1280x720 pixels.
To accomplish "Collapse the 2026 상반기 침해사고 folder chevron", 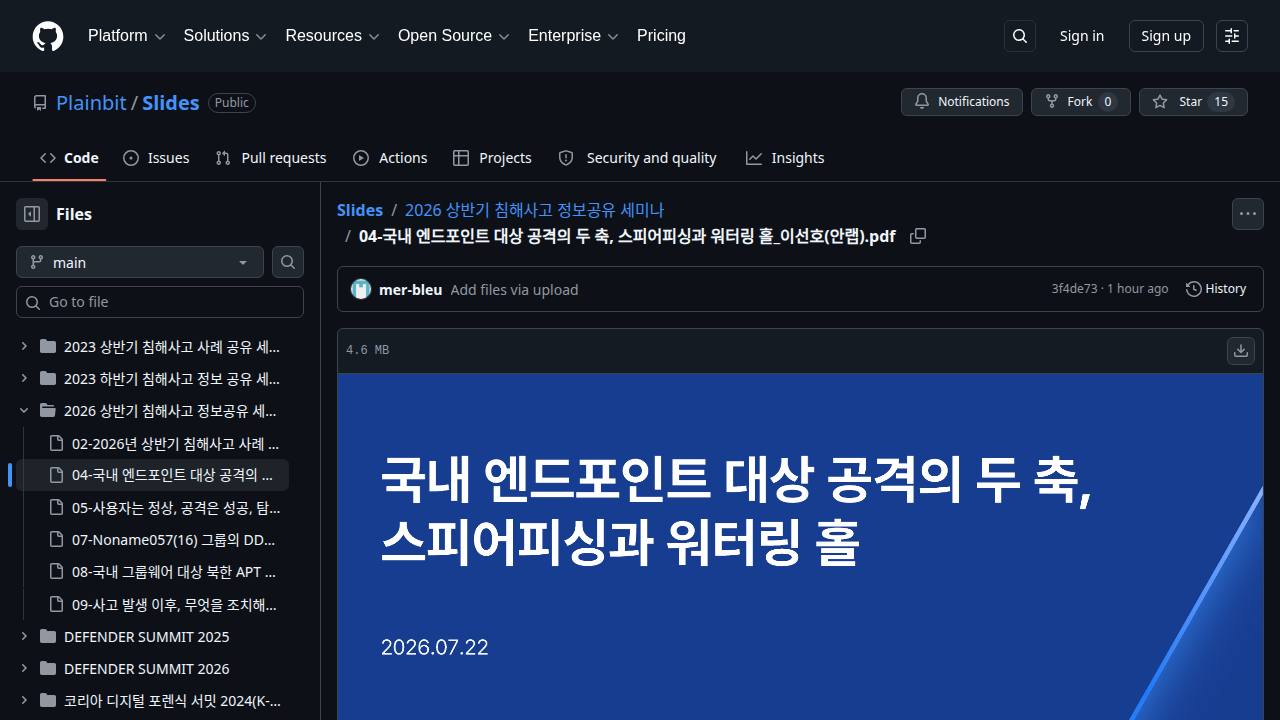I will click(24, 411).
